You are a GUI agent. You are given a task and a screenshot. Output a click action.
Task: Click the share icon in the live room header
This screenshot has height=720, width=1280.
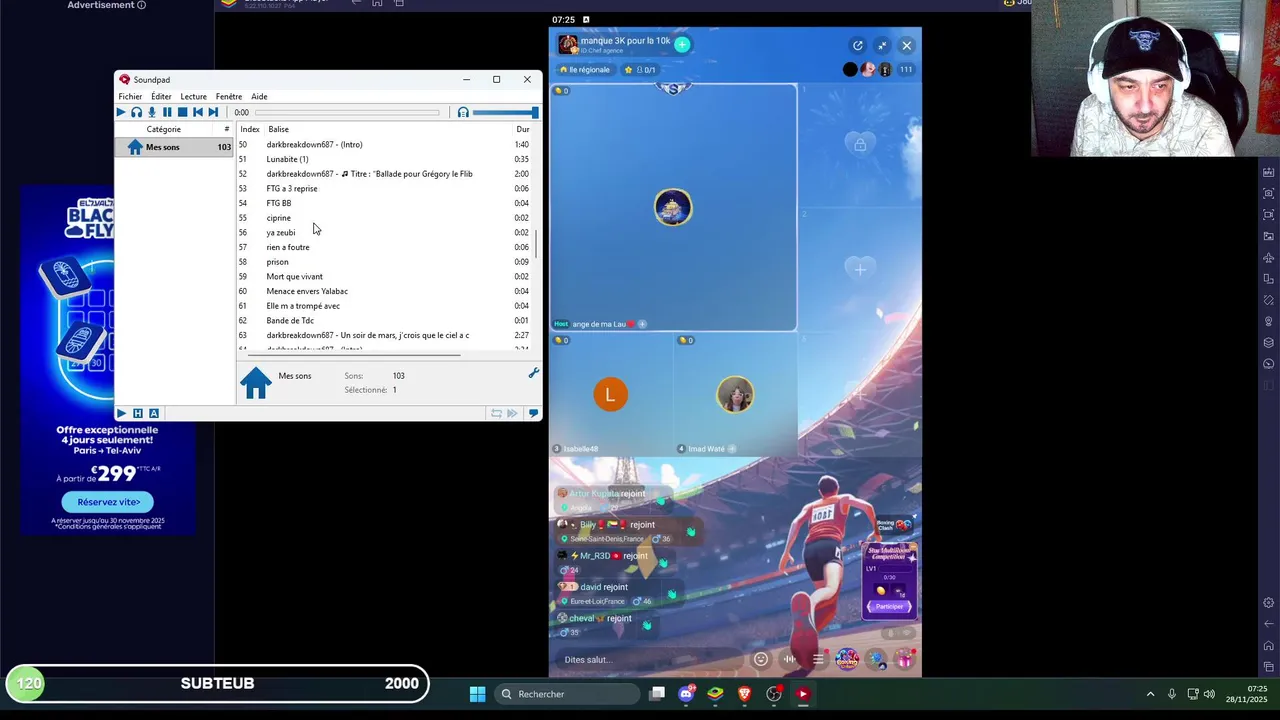click(857, 45)
